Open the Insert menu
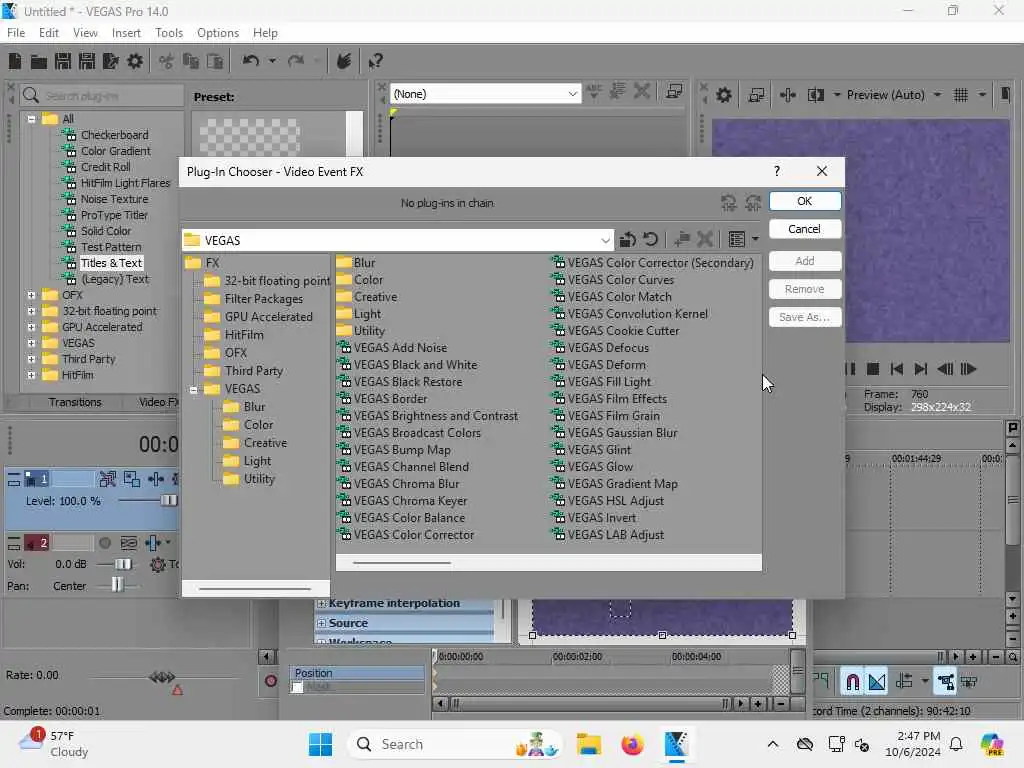This screenshot has height=768, width=1024. 126,33
